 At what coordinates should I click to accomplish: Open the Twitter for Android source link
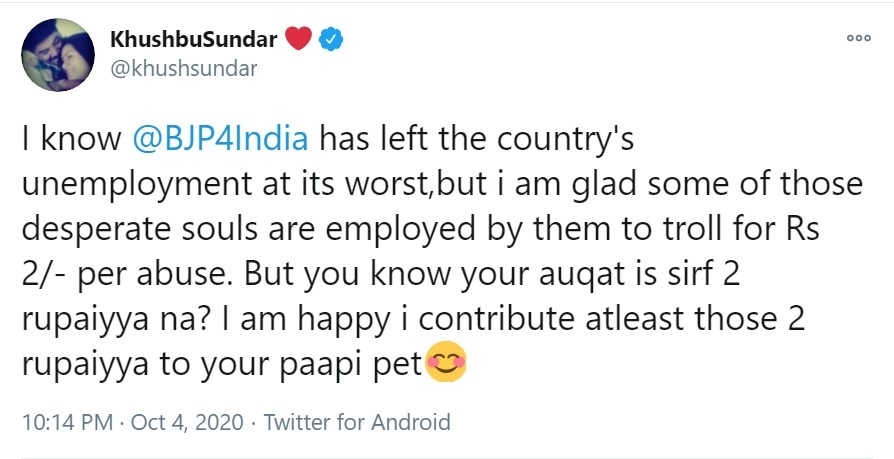click(x=357, y=422)
